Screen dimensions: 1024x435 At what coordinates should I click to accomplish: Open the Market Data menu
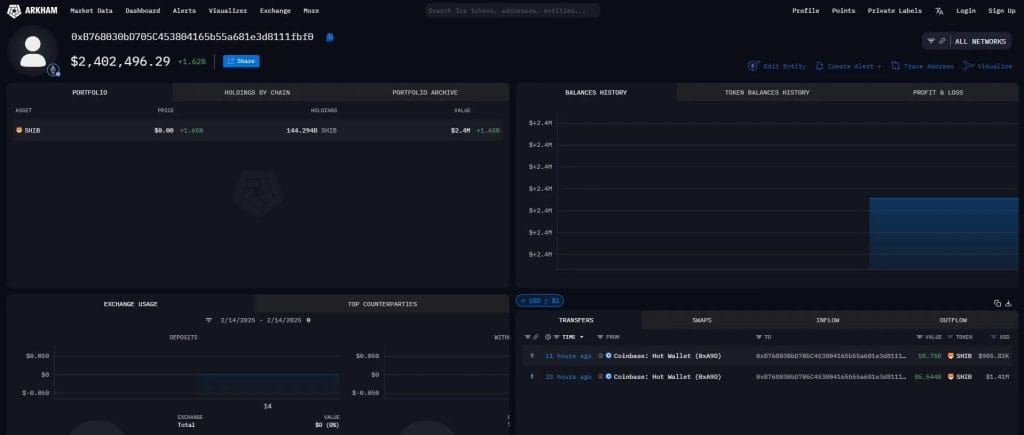point(91,11)
